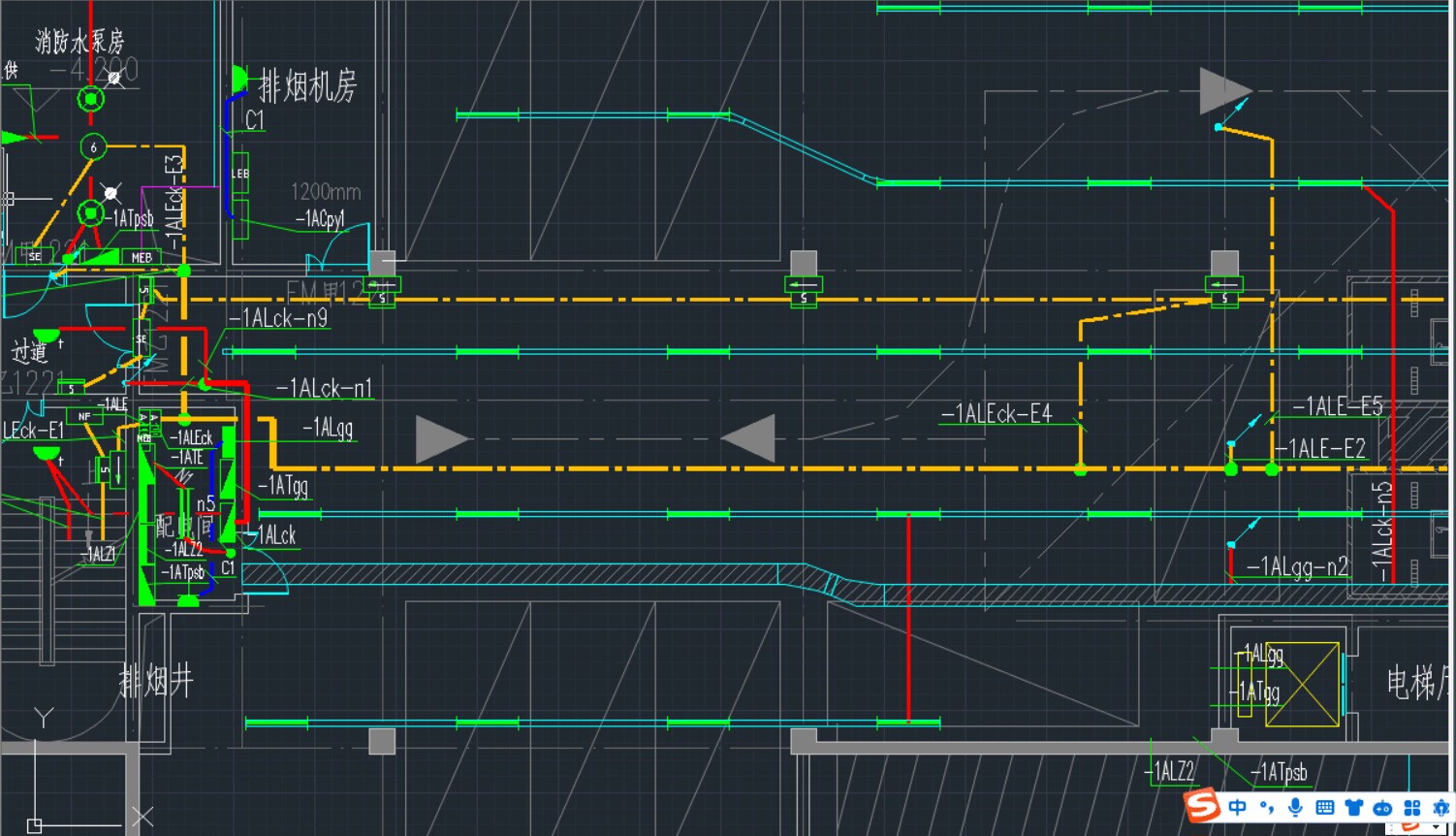Click the 配电间 room label
1456x836 pixels.
186,527
